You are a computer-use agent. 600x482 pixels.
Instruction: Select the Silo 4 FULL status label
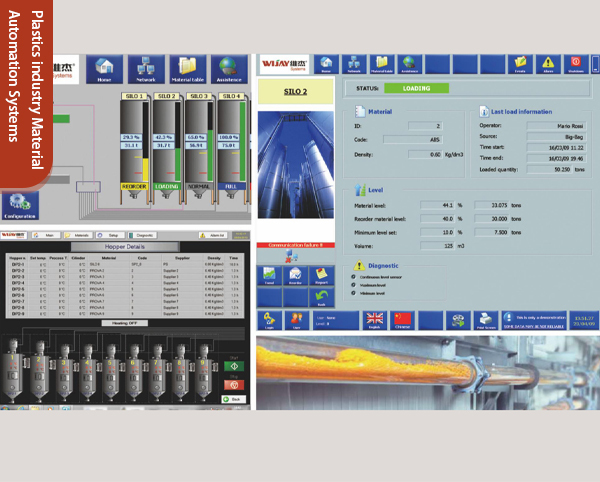231,186
